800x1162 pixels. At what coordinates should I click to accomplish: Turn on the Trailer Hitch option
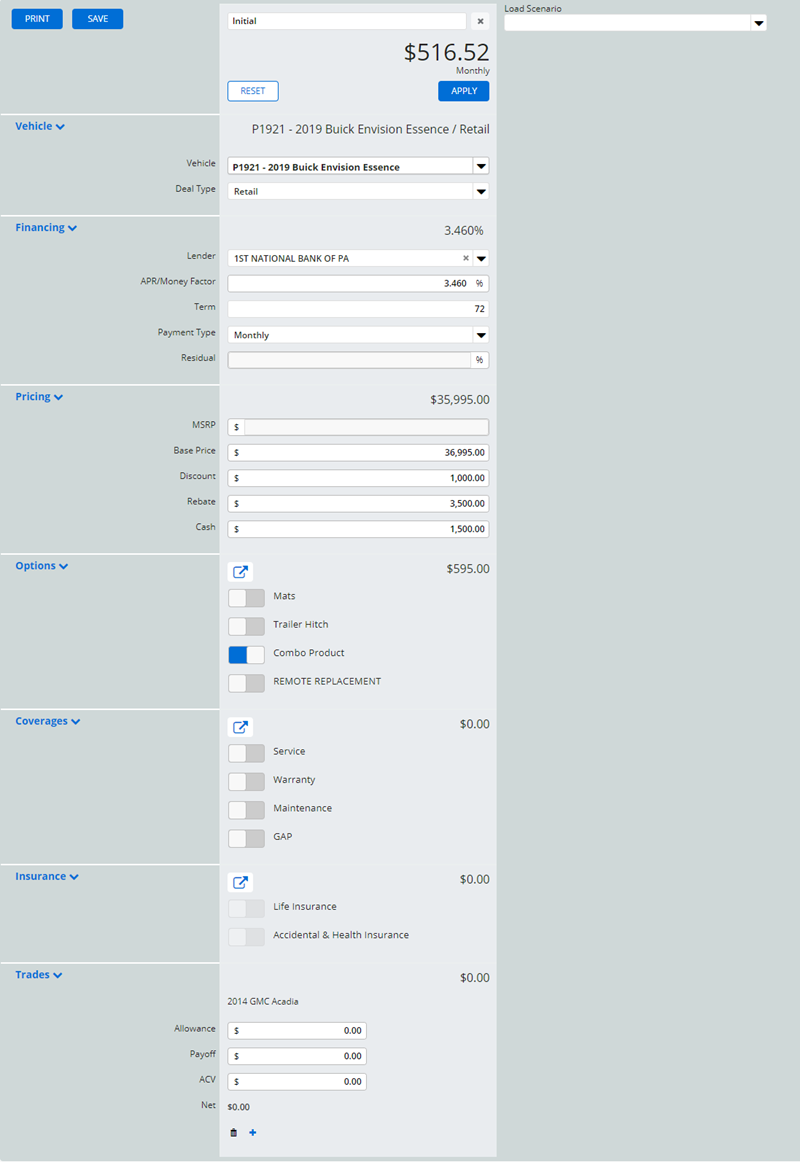(246, 626)
